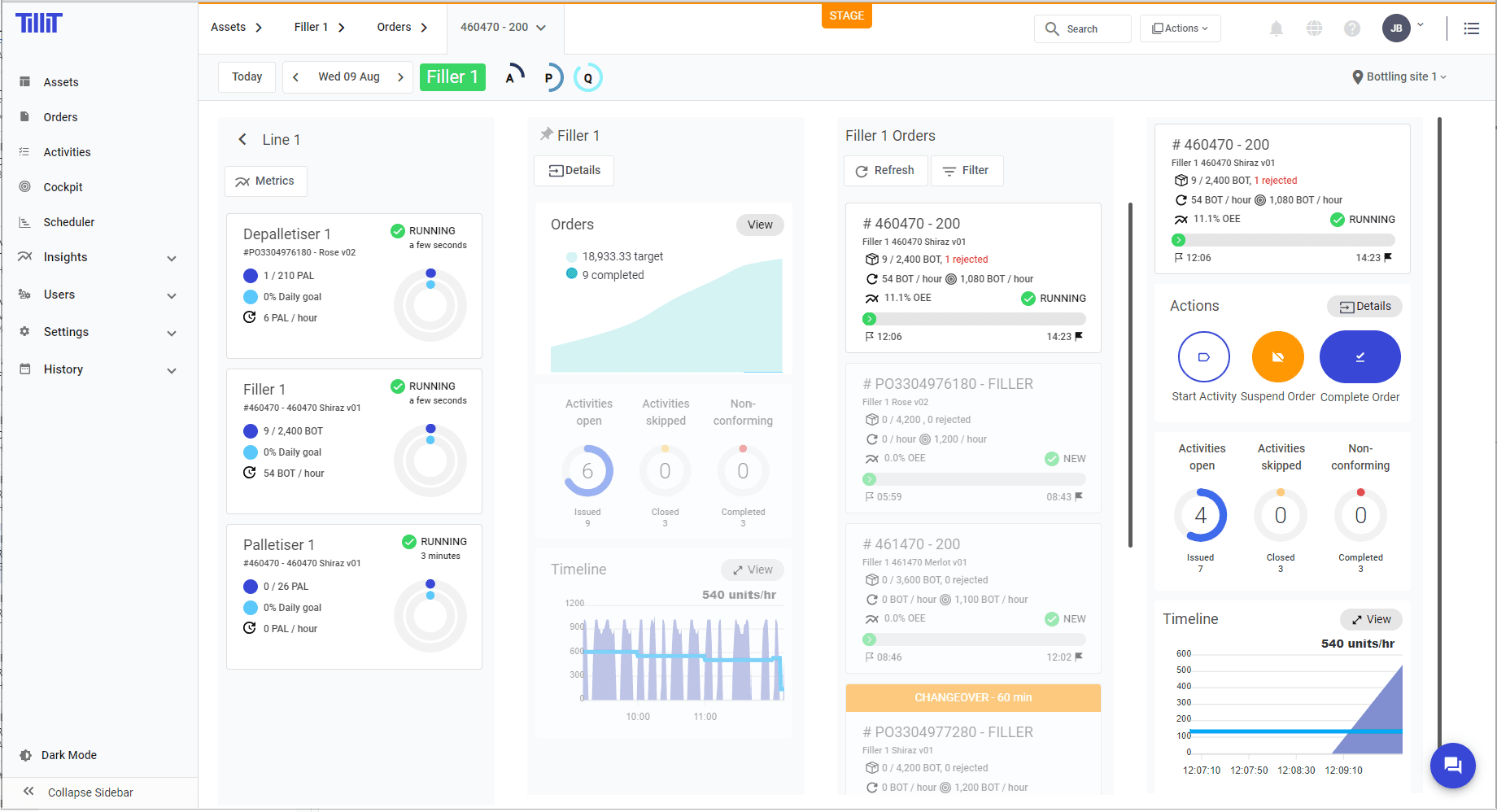Viewport: 1497px width, 812px height.
Task: Collapse the sidebar
Action: 89,792
